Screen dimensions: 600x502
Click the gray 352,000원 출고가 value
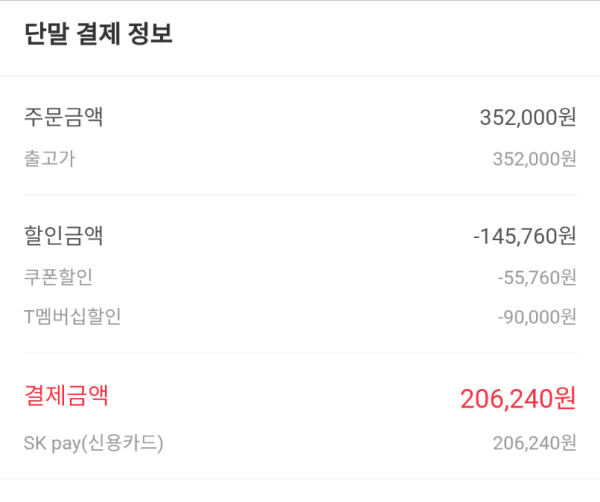point(534,159)
